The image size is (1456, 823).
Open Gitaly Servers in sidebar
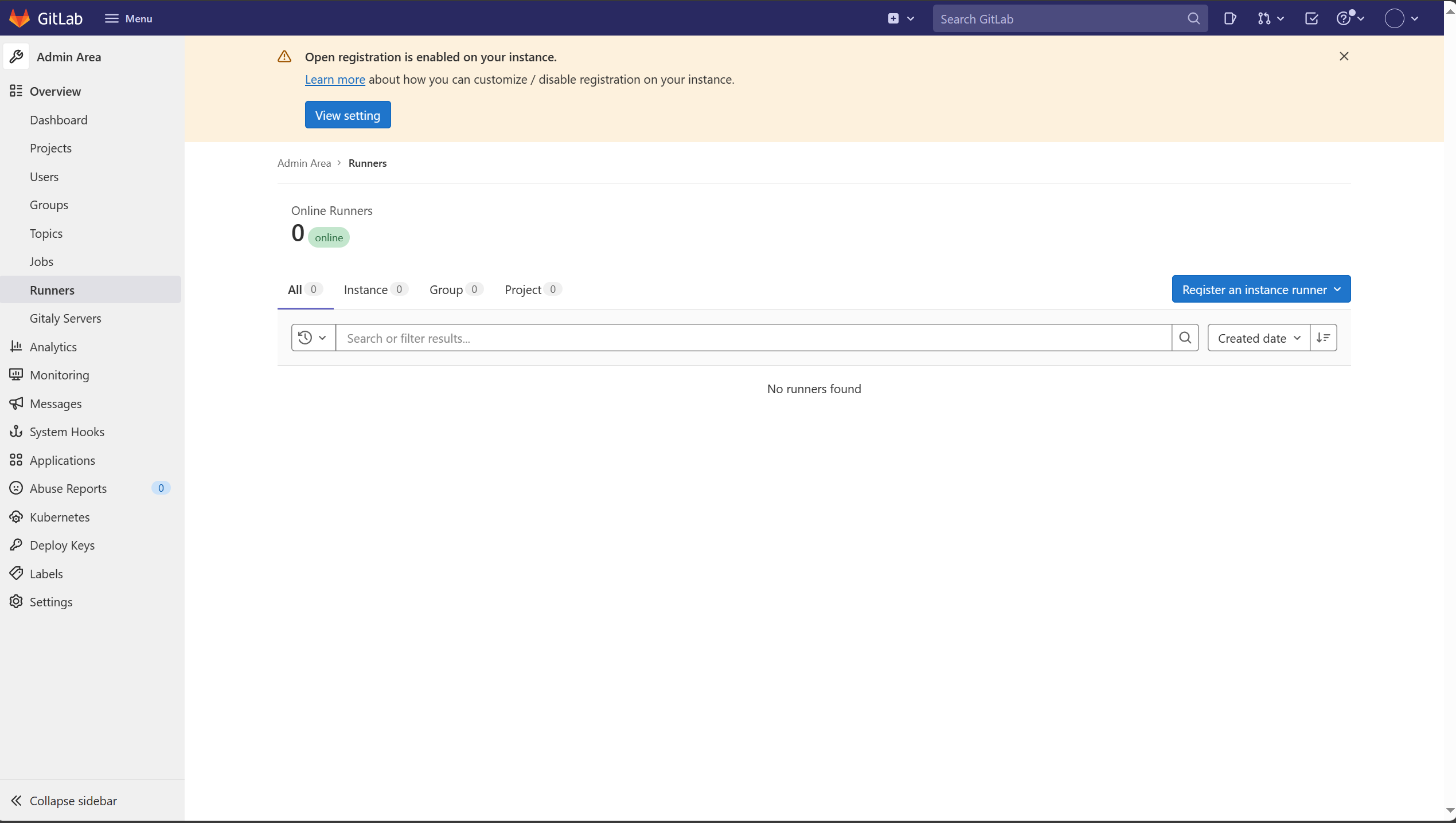[65, 318]
